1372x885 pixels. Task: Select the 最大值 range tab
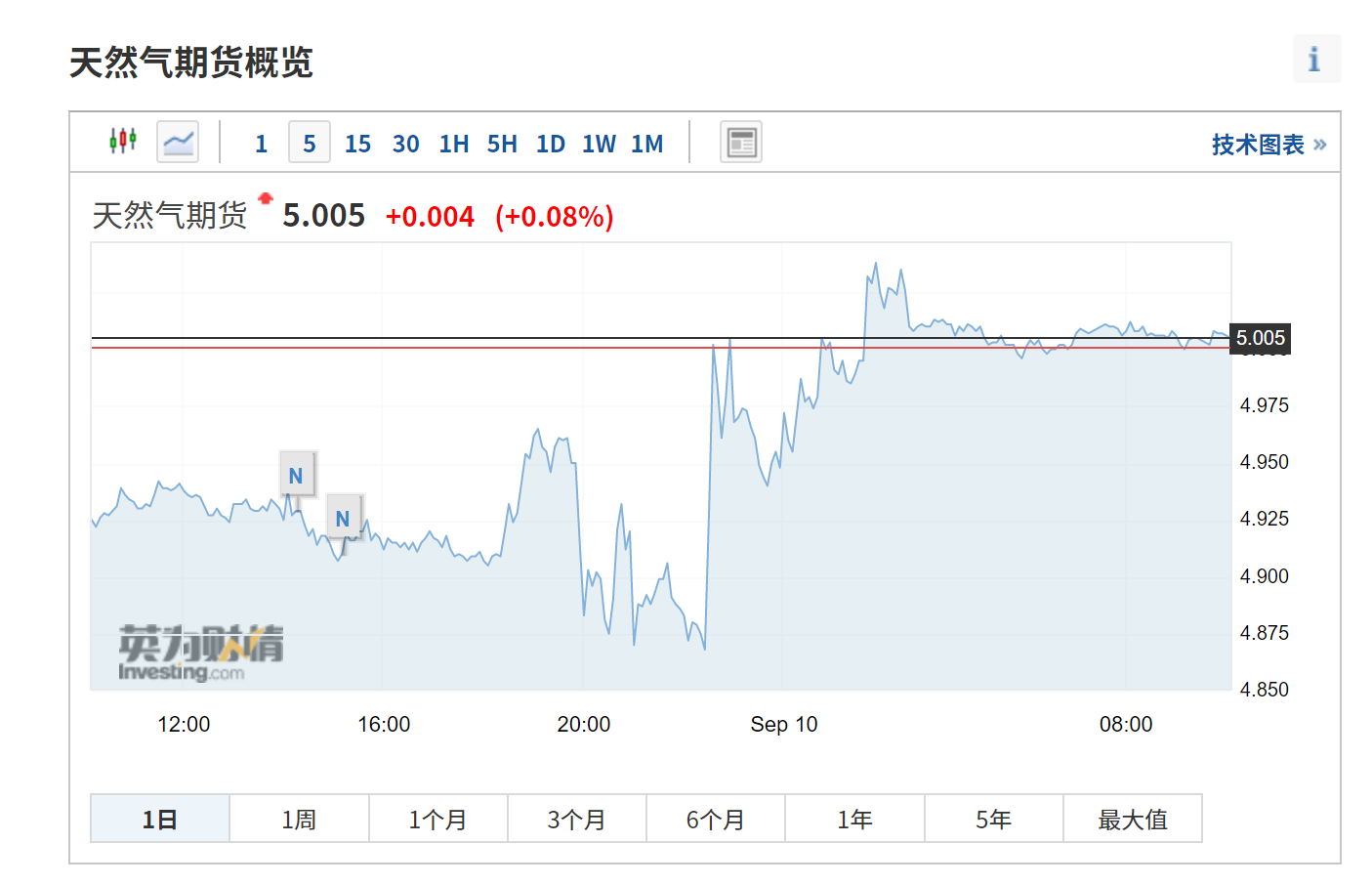coord(1133,819)
